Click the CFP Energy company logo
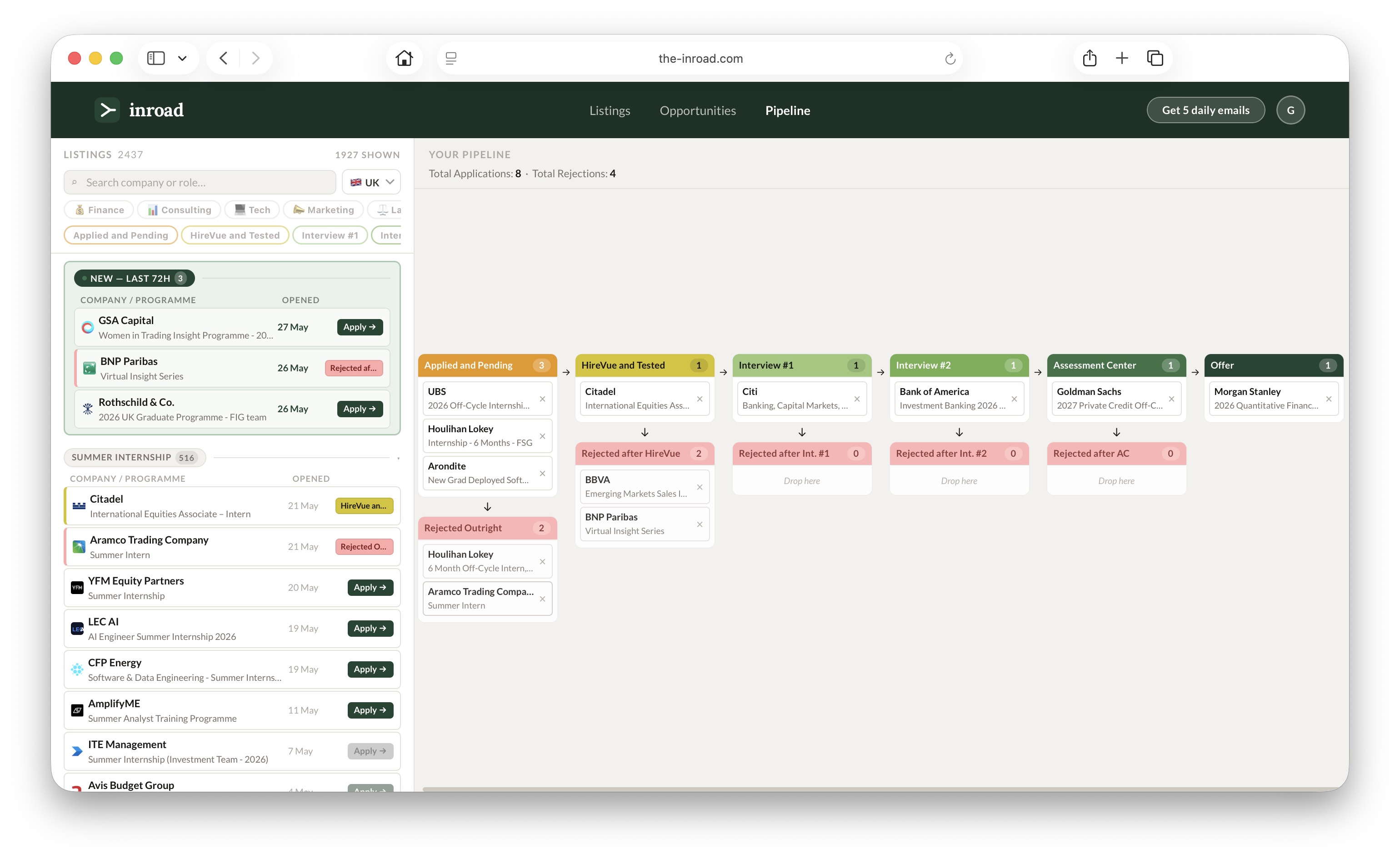 tap(77, 669)
